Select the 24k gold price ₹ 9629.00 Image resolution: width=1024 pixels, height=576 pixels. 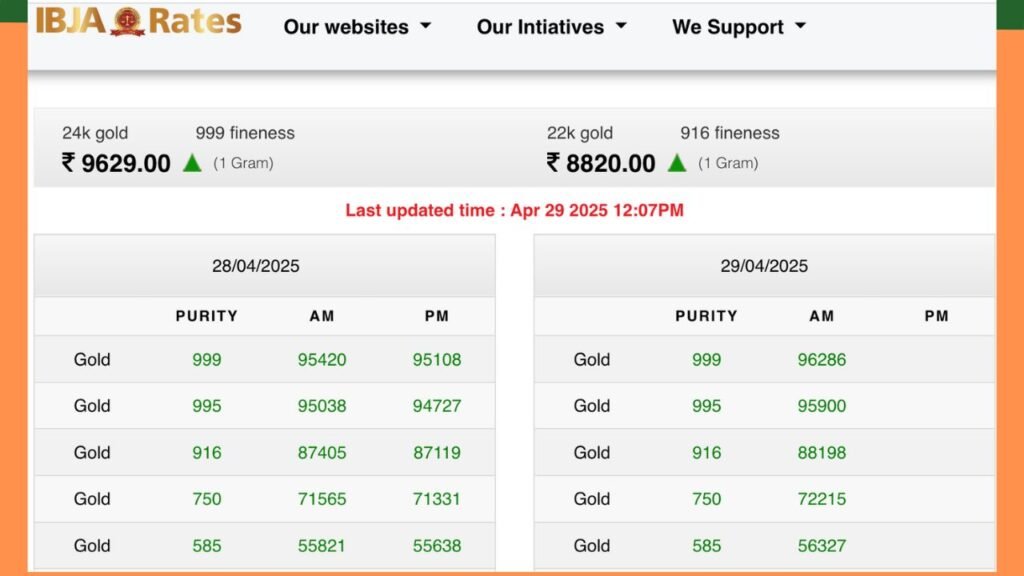tap(116, 163)
